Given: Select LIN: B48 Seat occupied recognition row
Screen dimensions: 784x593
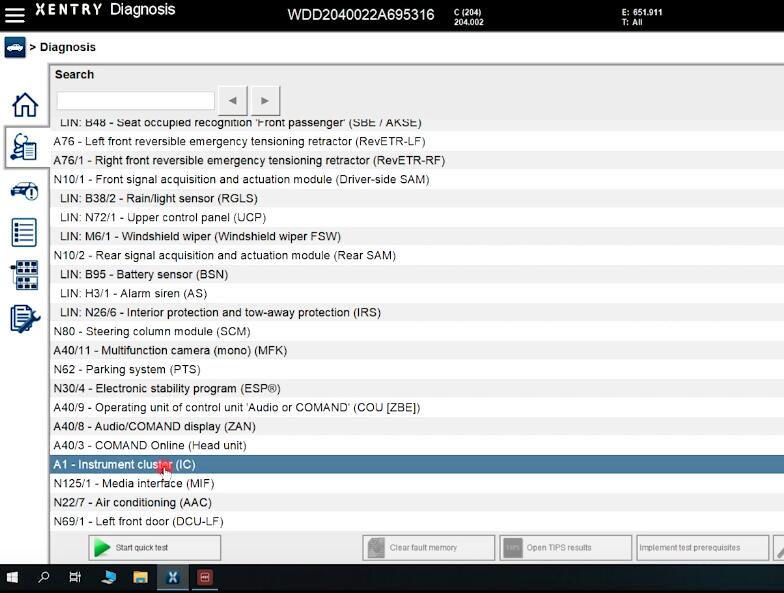Looking at the screenshot, I should coord(417,124).
